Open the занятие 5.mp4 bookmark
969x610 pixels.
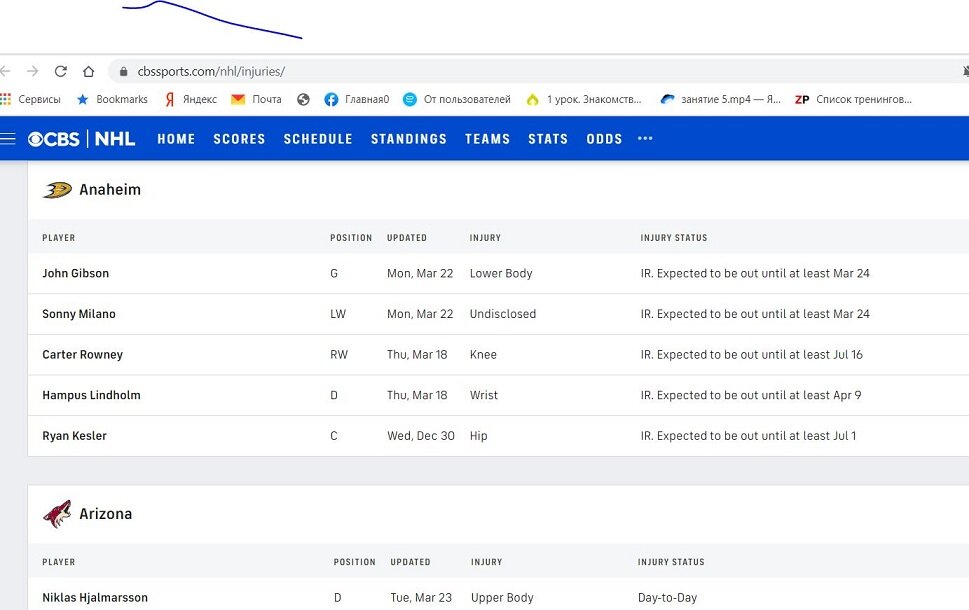[721, 99]
